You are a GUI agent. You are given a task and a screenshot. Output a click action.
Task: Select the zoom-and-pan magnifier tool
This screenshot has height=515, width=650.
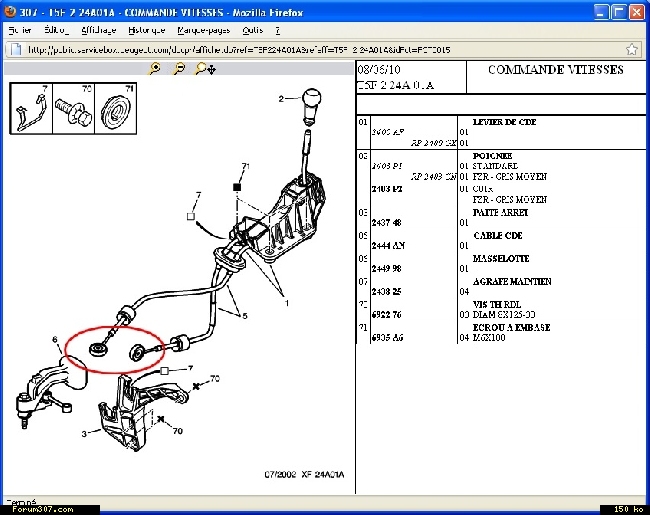[205, 68]
